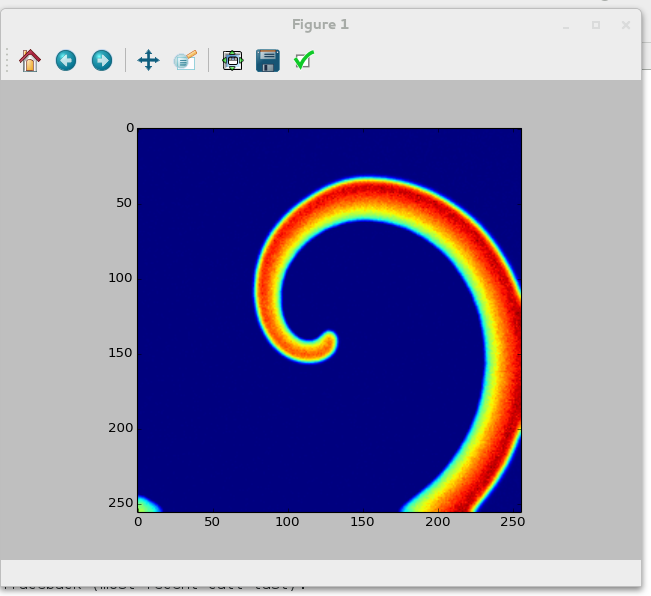Click the toolbar drag handle at left edge
The image size is (651, 596).
point(8,61)
